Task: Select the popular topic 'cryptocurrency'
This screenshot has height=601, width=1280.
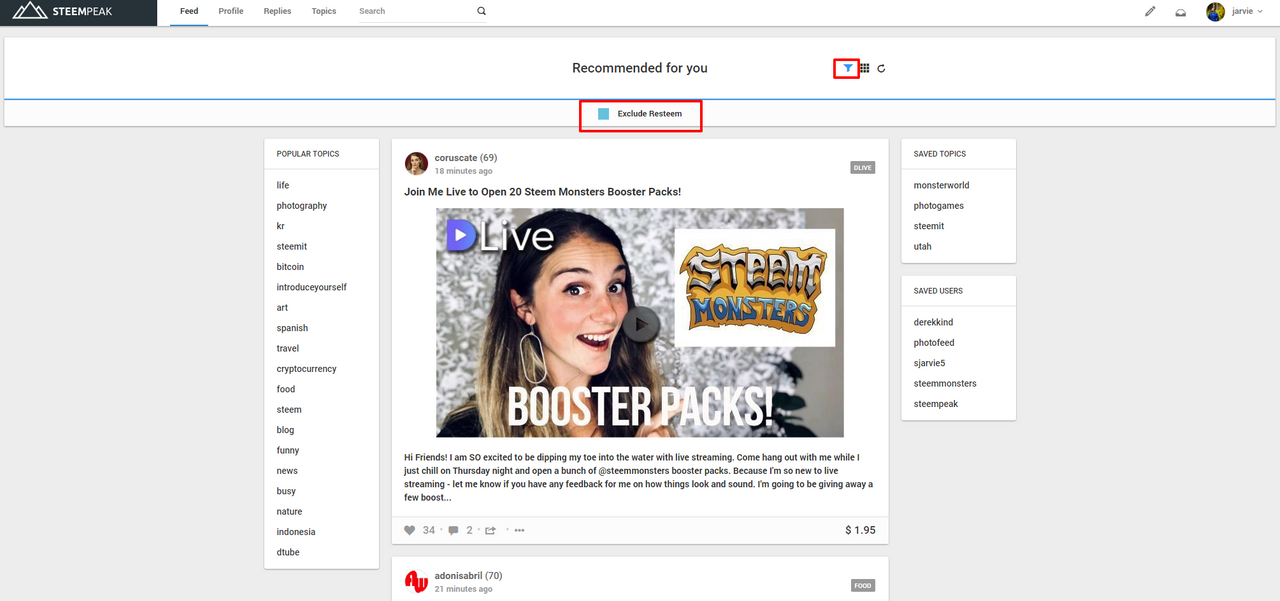Action: click(307, 369)
